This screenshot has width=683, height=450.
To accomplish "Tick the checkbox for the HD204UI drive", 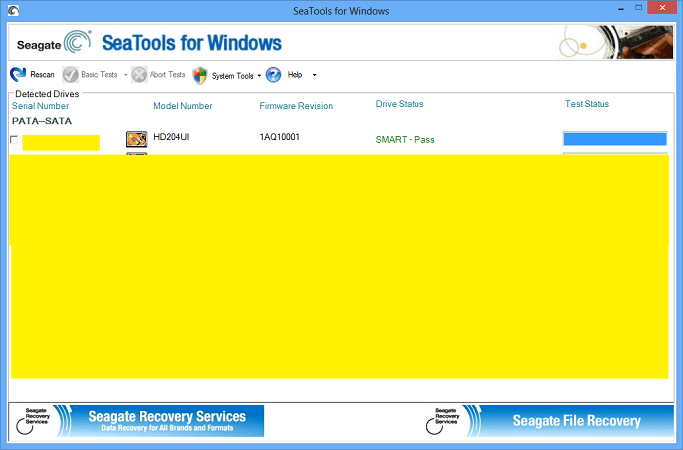I will click(x=14, y=139).
